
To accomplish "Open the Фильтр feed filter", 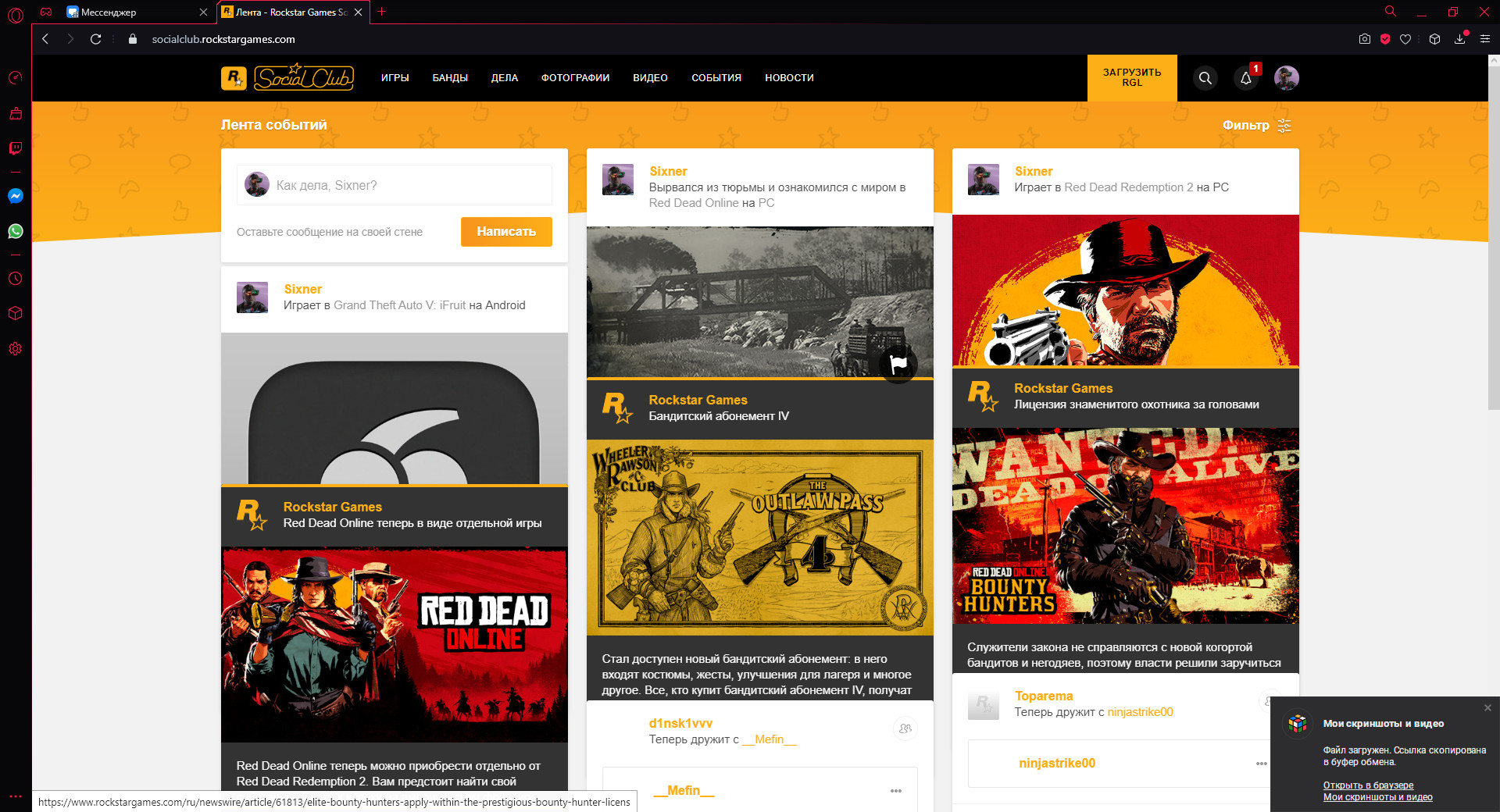I will [x=1246, y=125].
